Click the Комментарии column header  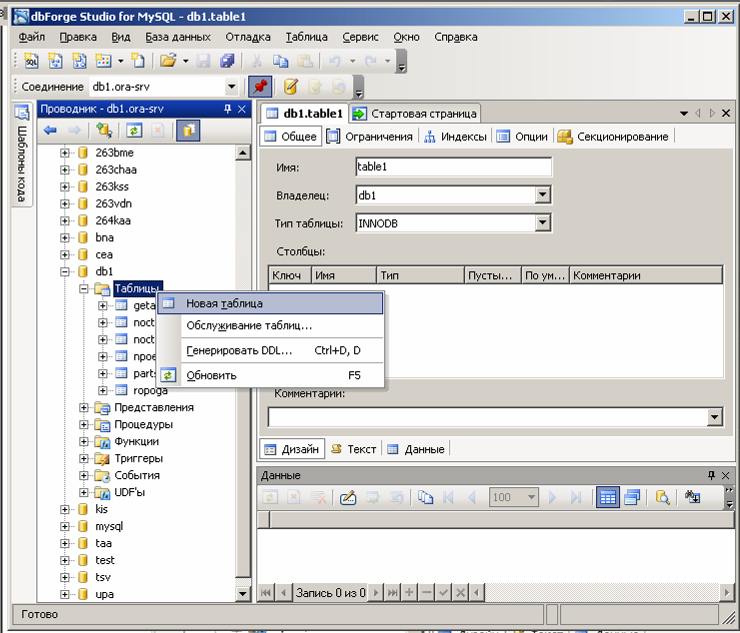click(x=646, y=275)
